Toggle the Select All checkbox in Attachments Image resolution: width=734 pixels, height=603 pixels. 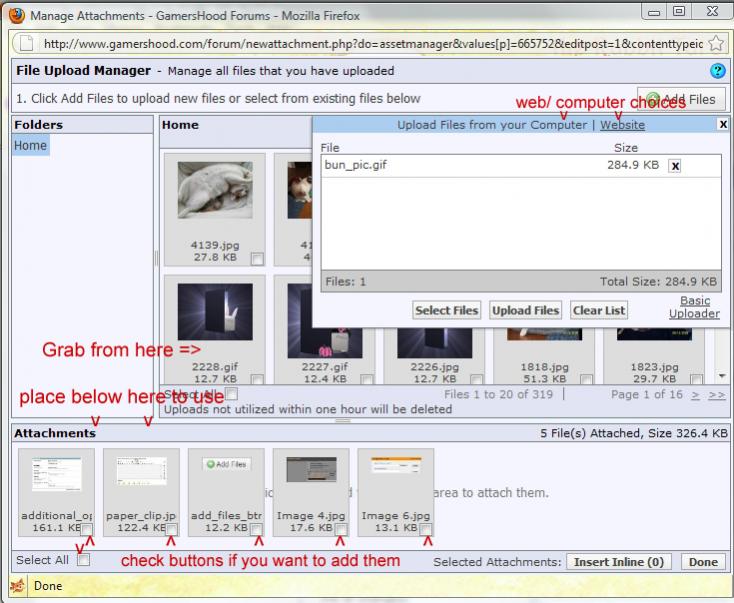click(x=83, y=560)
